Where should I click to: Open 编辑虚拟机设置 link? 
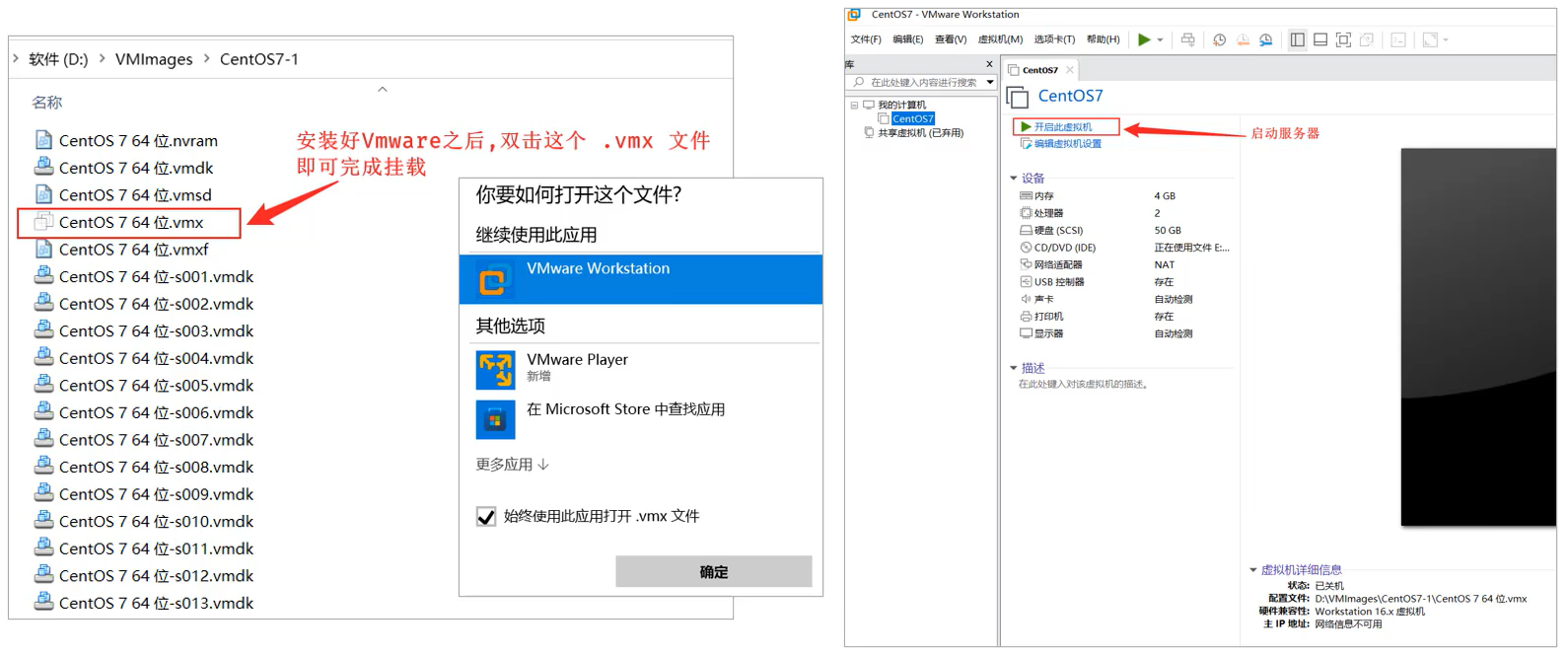pos(1067,144)
